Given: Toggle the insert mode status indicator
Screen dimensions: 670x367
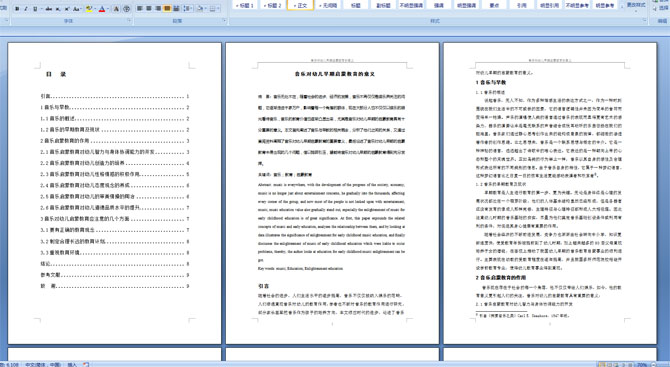Looking at the screenshot, I should point(72,365).
